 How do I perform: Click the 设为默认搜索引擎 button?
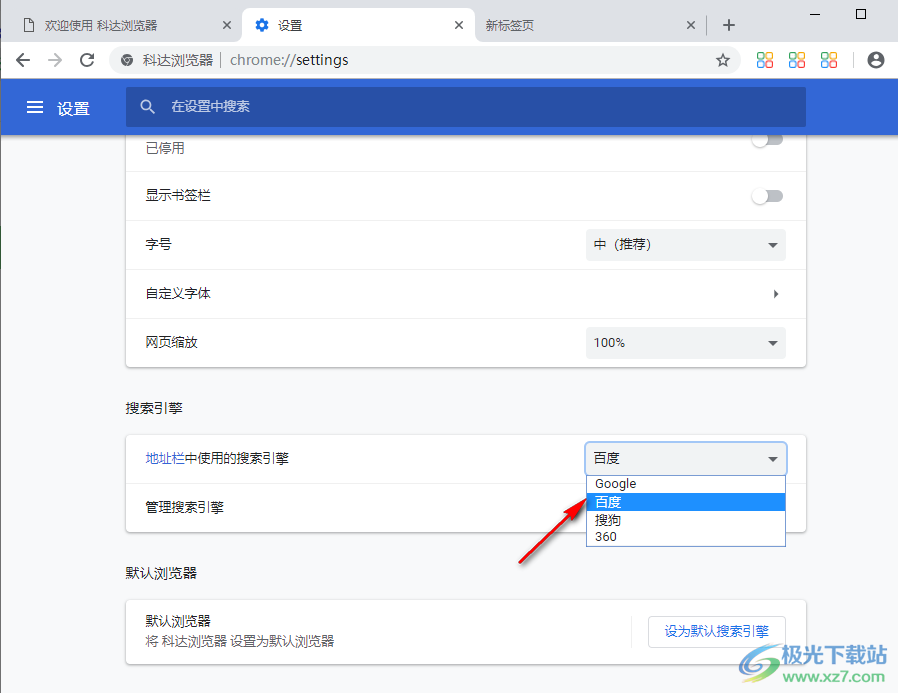(716, 631)
